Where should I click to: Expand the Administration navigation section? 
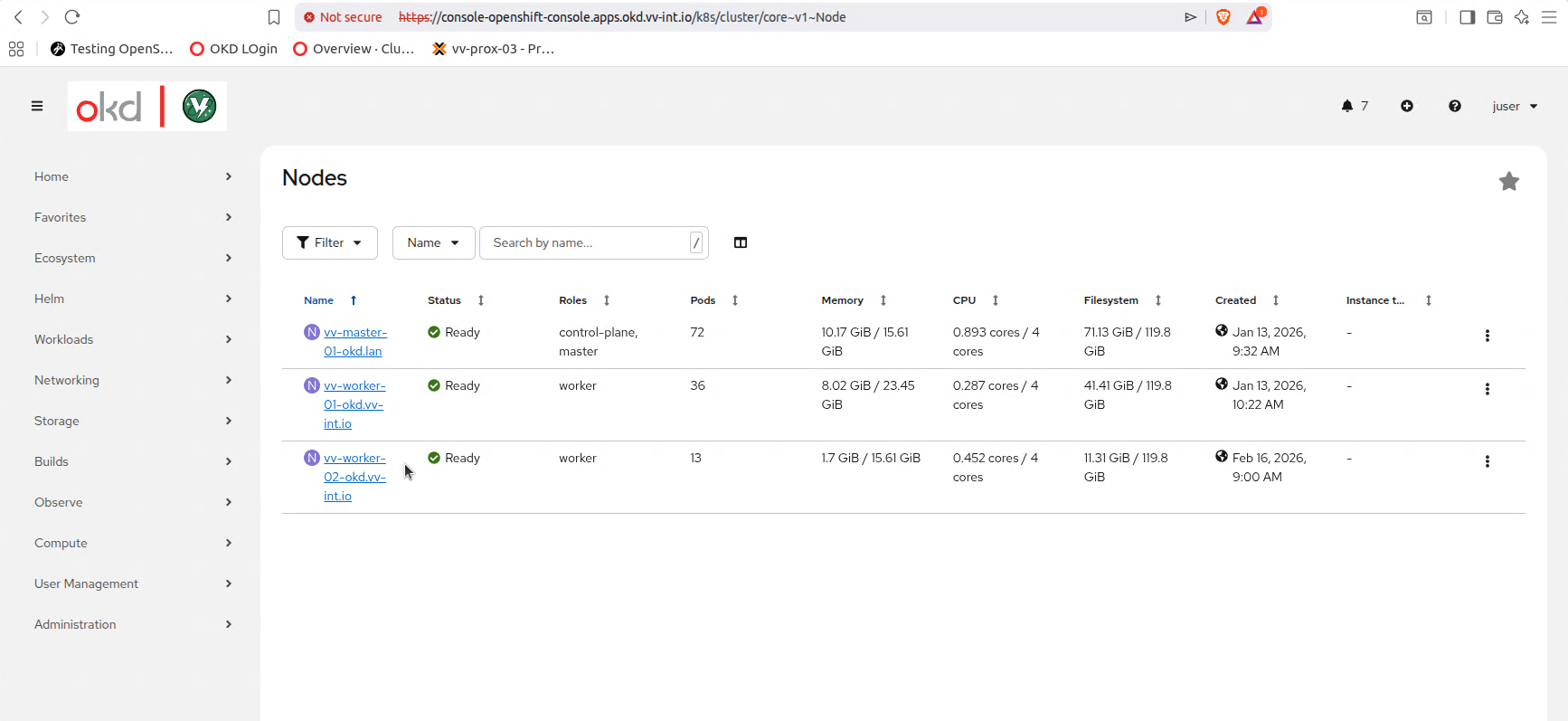tap(132, 624)
